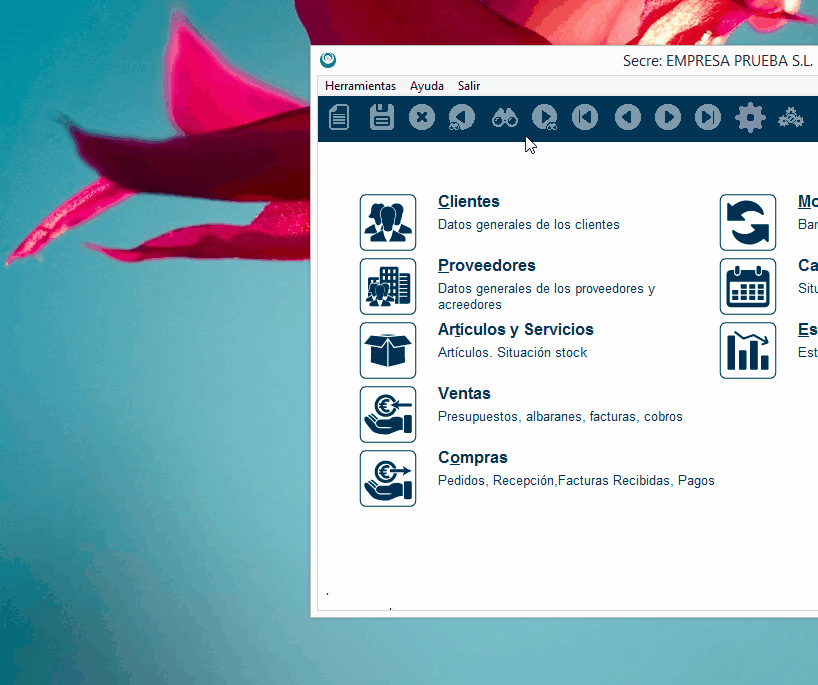Go to the first record
The height and width of the screenshot is (685, 818).
[585, 118]
